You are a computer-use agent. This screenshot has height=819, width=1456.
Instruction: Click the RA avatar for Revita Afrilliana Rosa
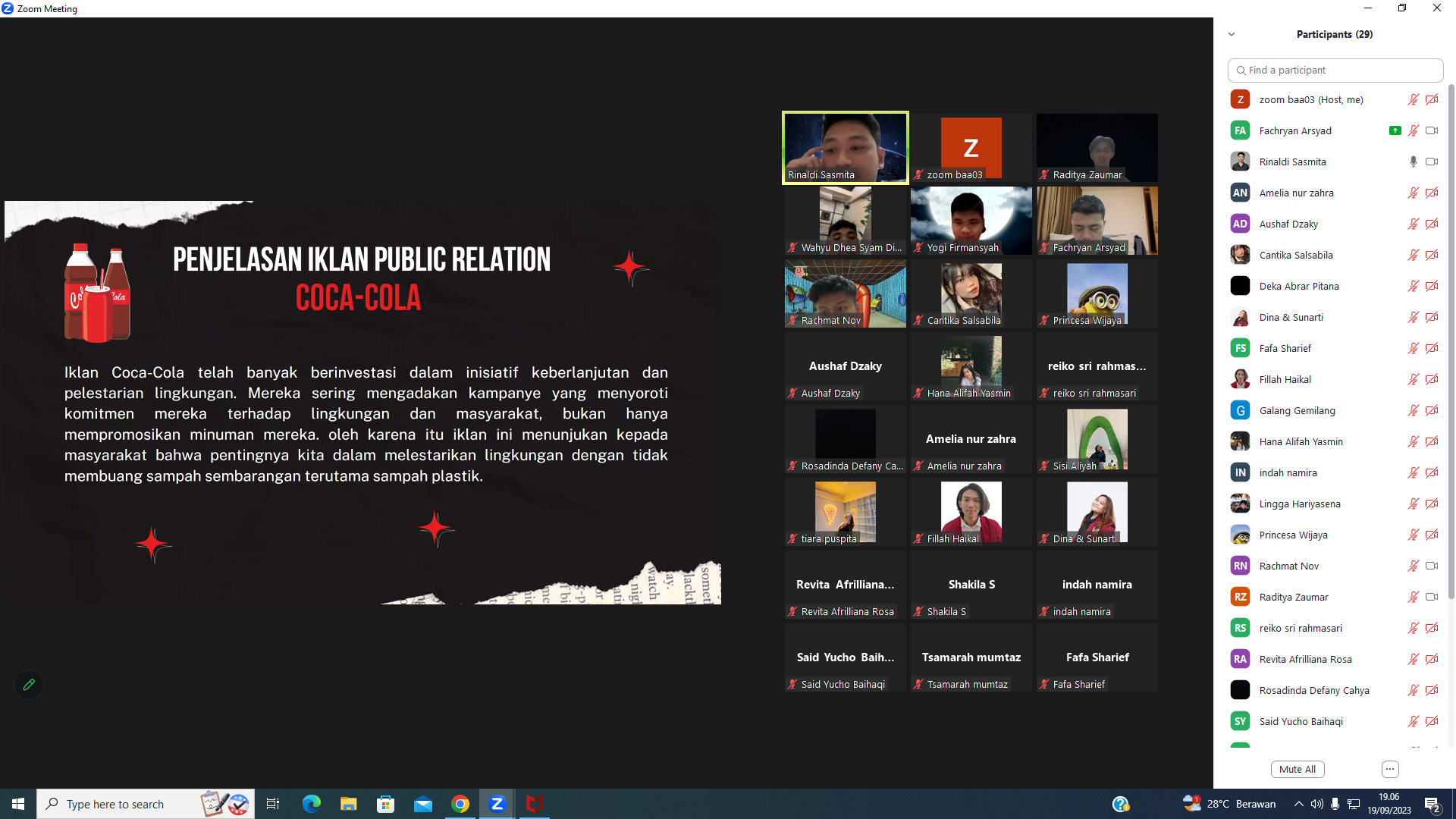click(1240, 659)
